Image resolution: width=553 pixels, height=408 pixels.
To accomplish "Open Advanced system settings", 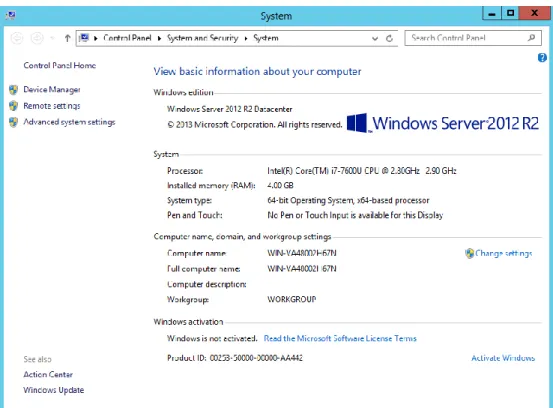I will tap(69, 122).
